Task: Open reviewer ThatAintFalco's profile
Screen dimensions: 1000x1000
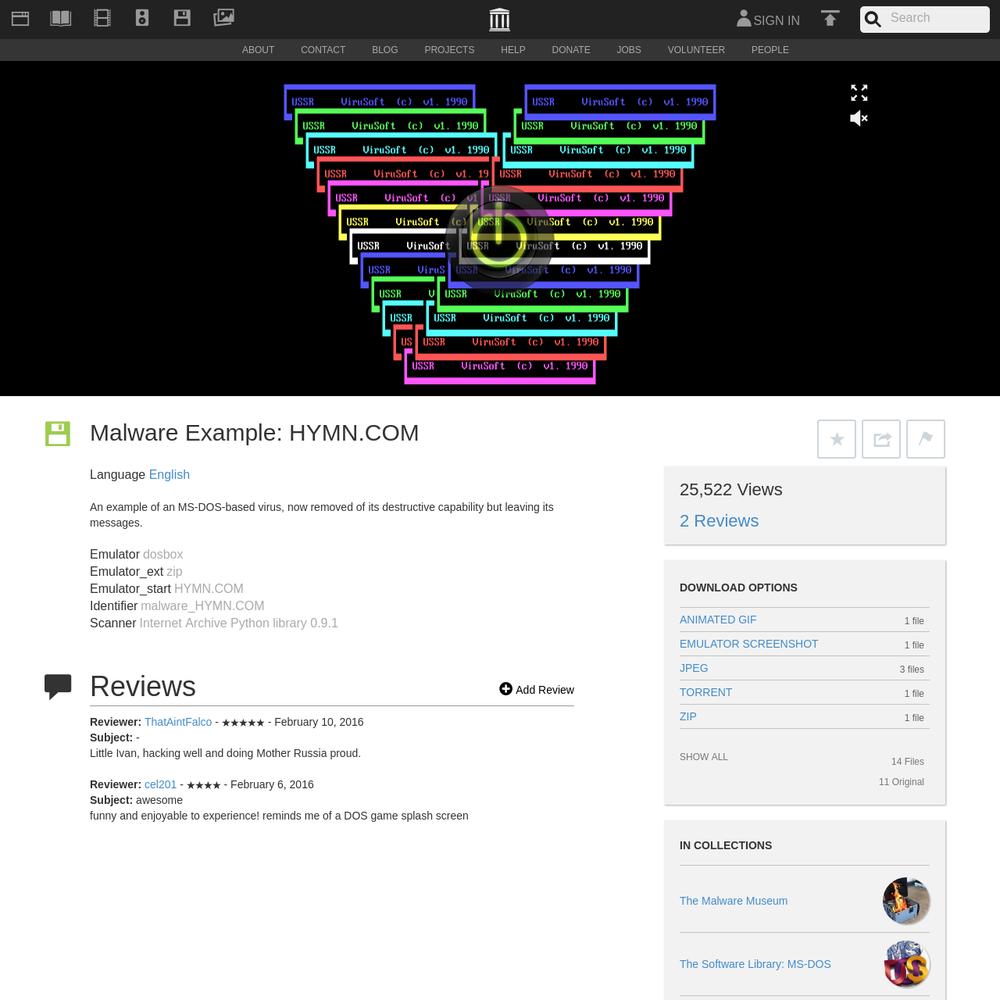Action: [x=178, y=722]
